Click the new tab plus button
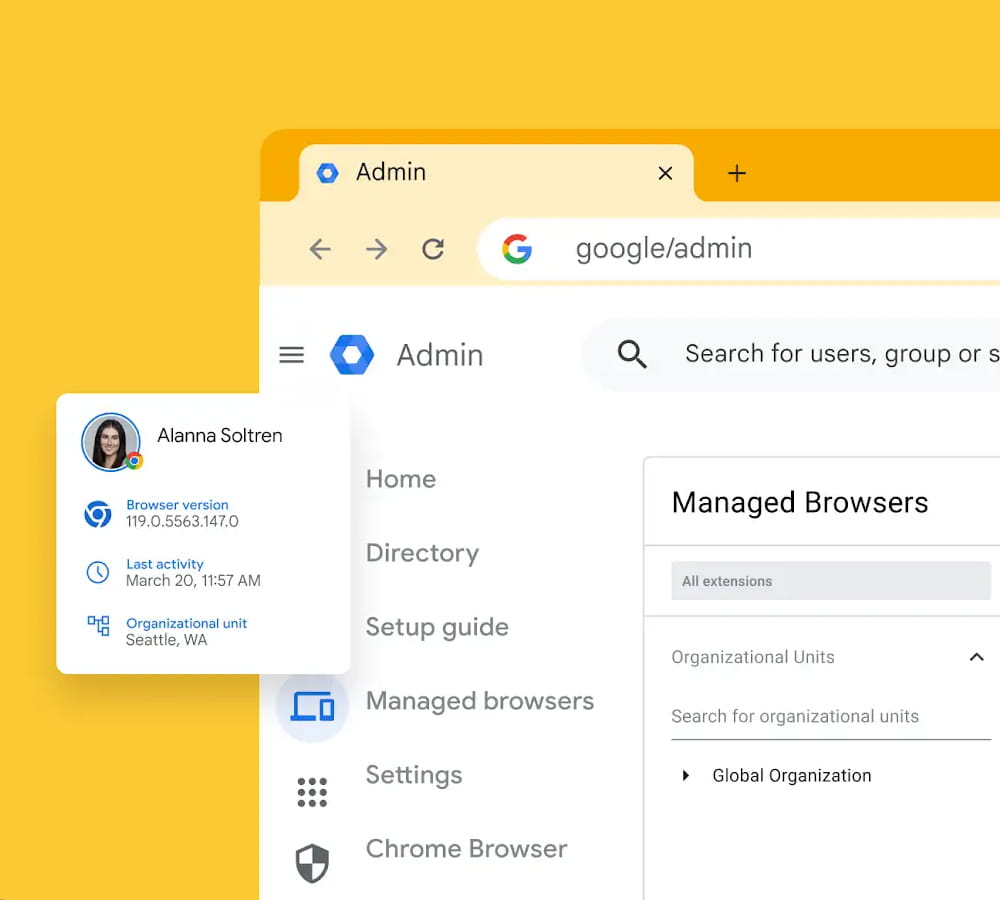 (737, 172)
